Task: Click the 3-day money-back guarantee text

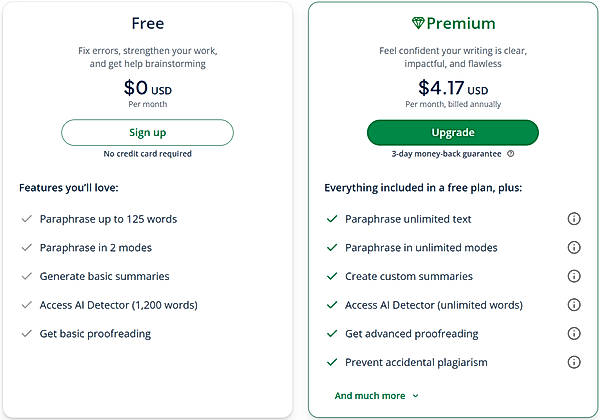Action: click(x=447, y=154)
